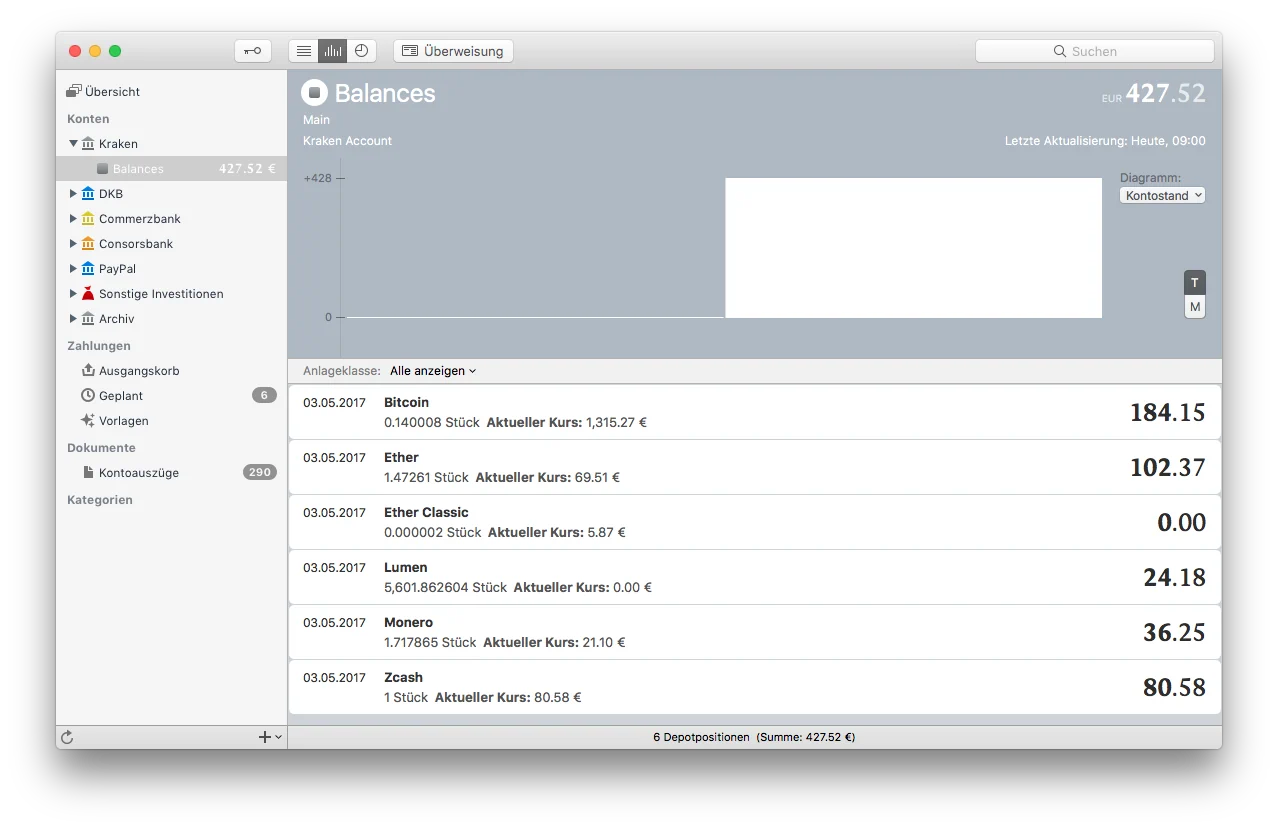Click the Suchen search field
This screenshot has height=829, width=1278.
coord(1094,51)
